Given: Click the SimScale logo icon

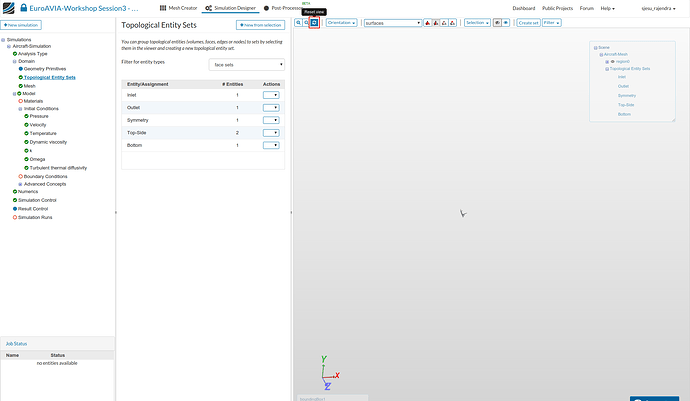Looking at the screenshot, I should click(8, 8).
